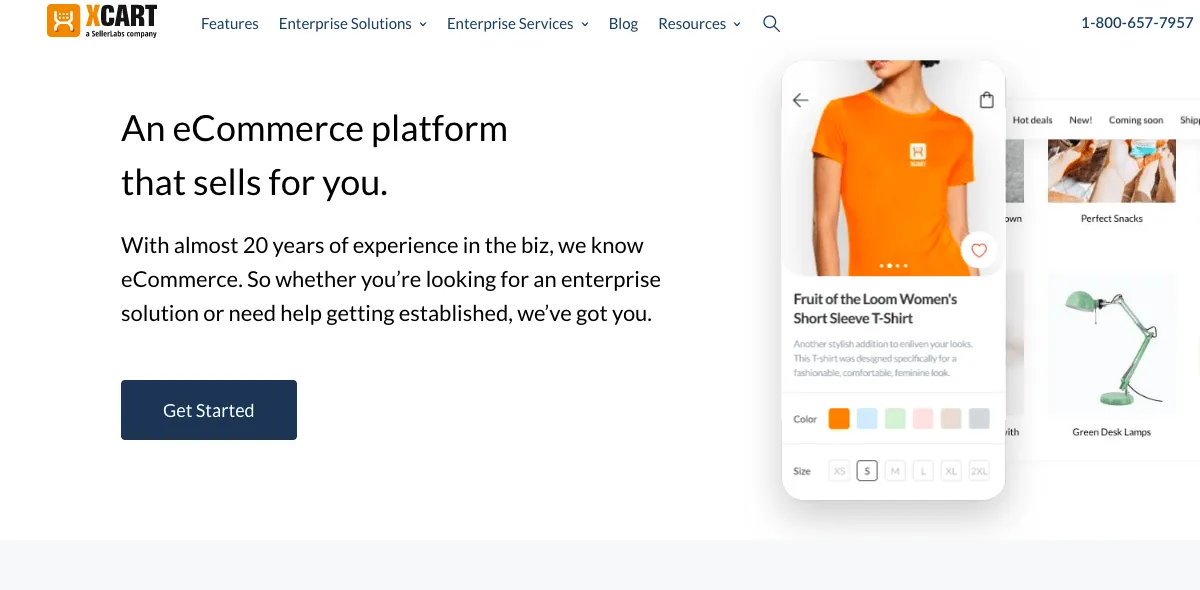
Task: Open the site search magnifier icon
Action: click(771, 23)
